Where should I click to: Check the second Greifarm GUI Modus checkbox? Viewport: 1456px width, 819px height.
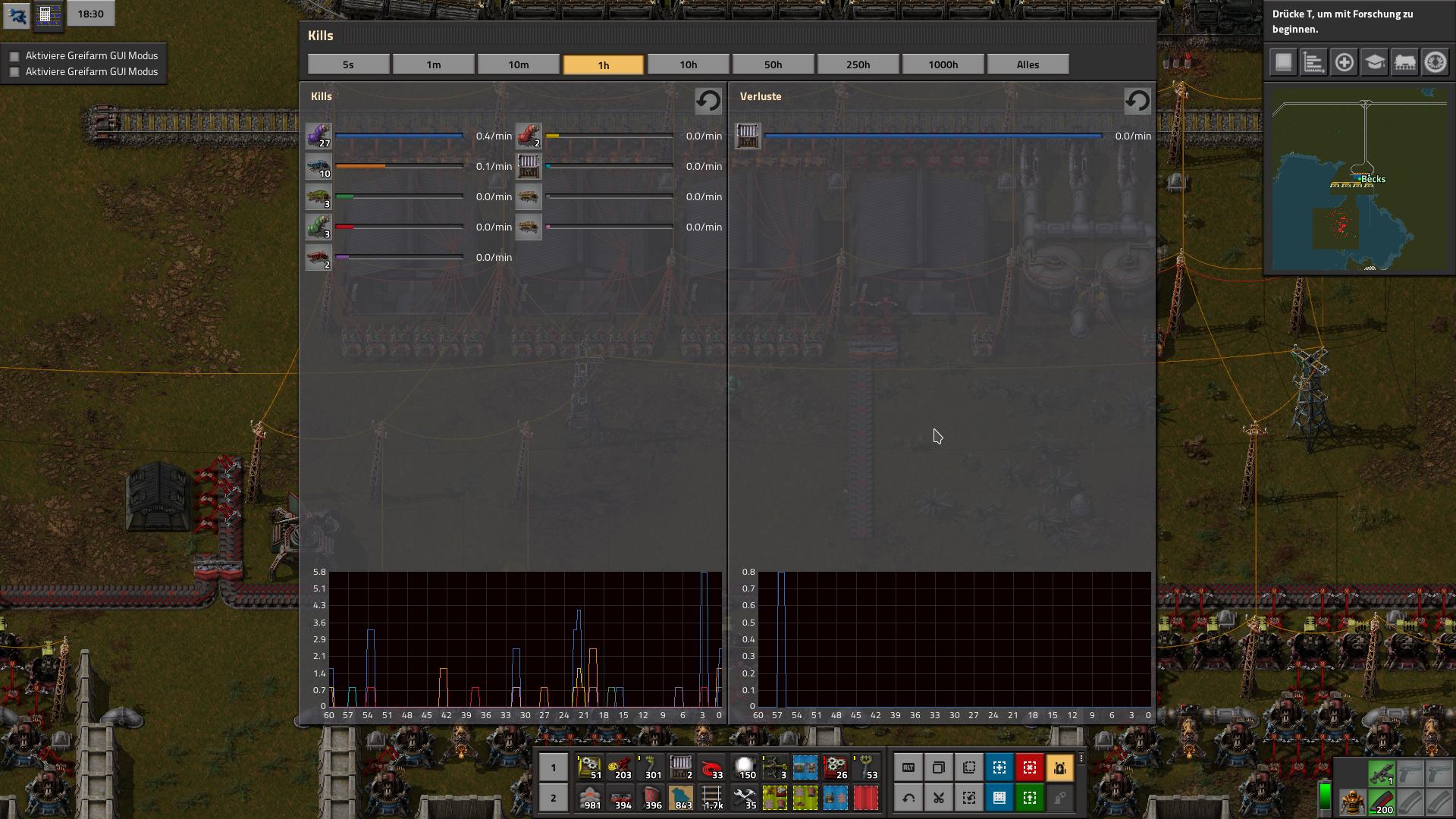click(14, 72)
